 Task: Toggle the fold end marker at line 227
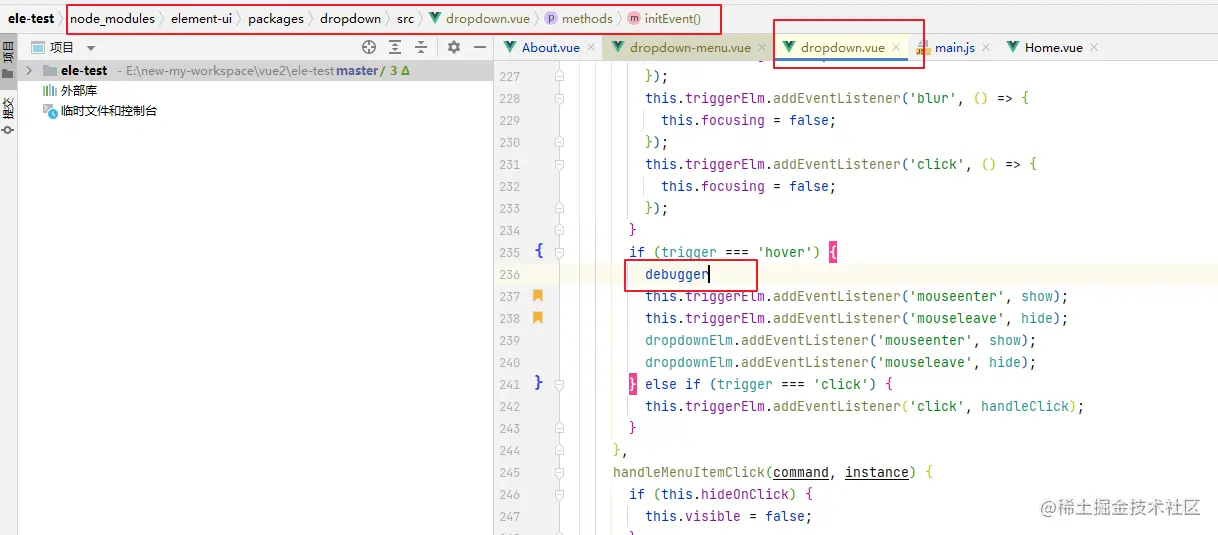(559, 76)
